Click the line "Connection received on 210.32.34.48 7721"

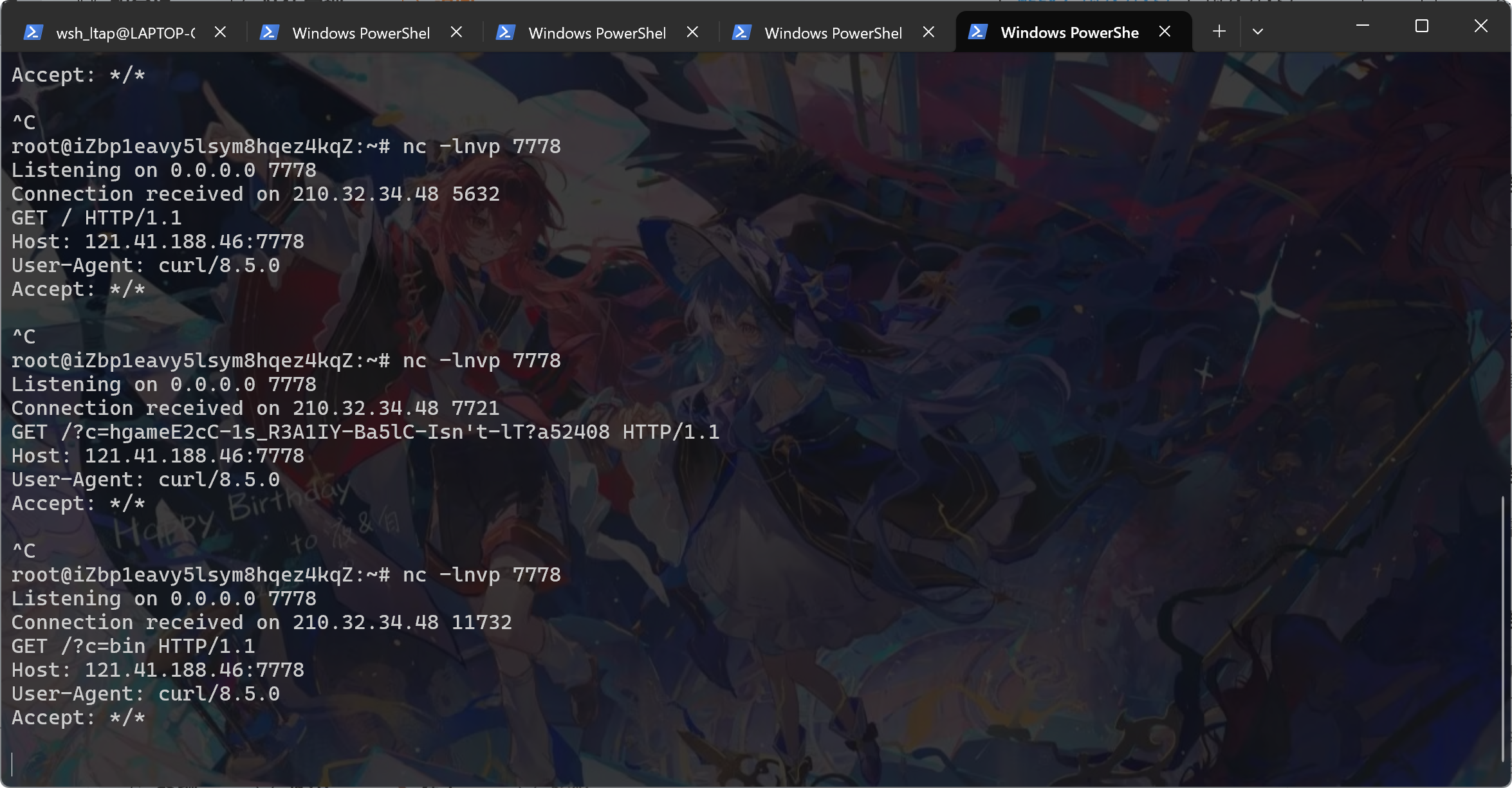[x=255, y=408]
